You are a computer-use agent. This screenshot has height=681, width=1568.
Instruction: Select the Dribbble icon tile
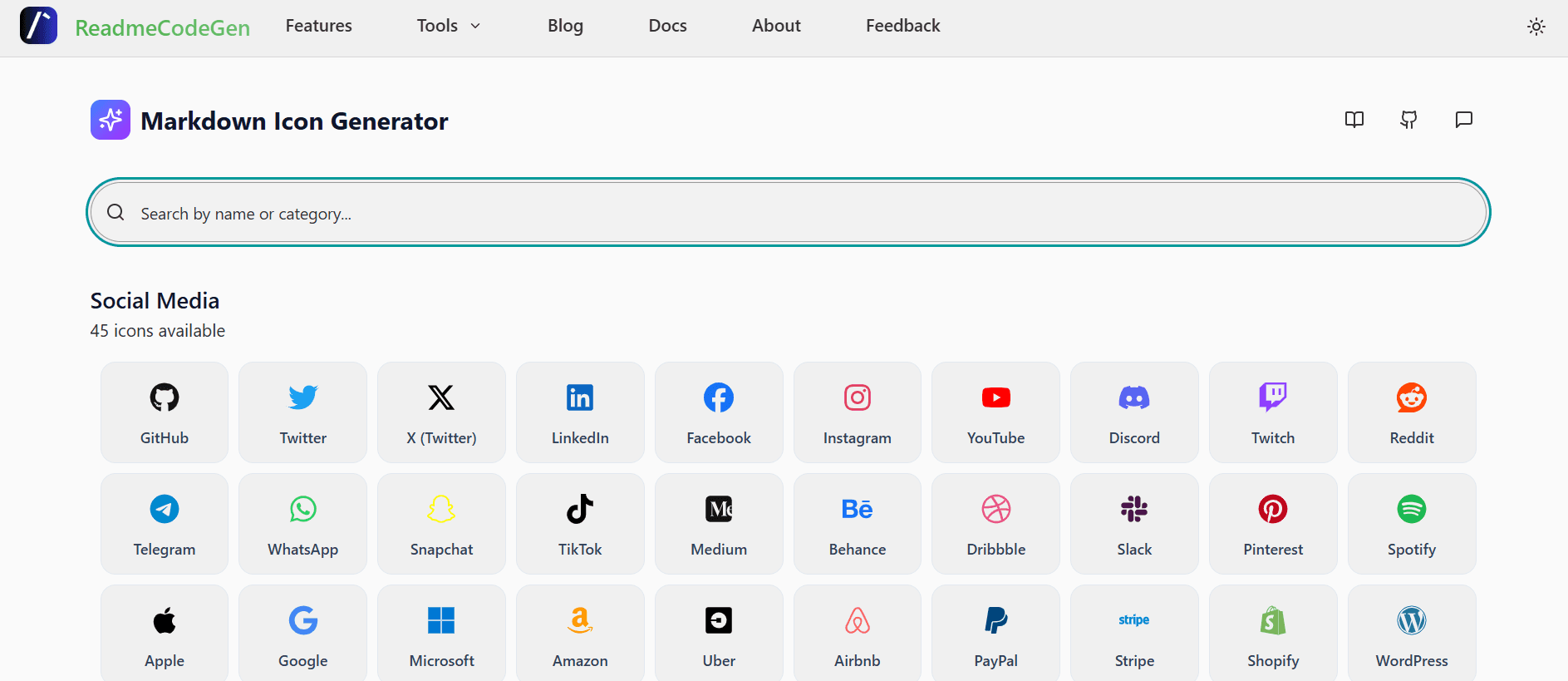coord(995,524)
